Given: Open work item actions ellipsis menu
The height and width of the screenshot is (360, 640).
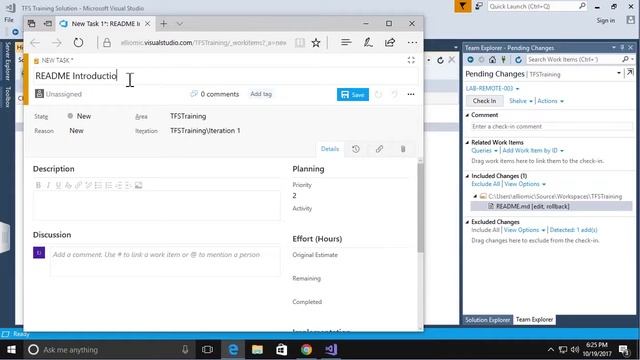Looking at the screenshot, I should pos(411,94).
